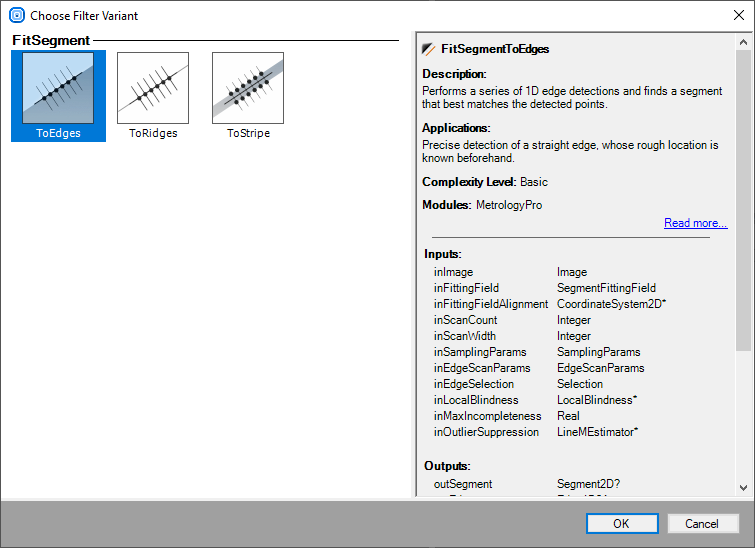The width and height of the screenshot is (755, 548).
Task: Click the ToStripe label text
Action: pyautogui.click(x=248, y=133)
